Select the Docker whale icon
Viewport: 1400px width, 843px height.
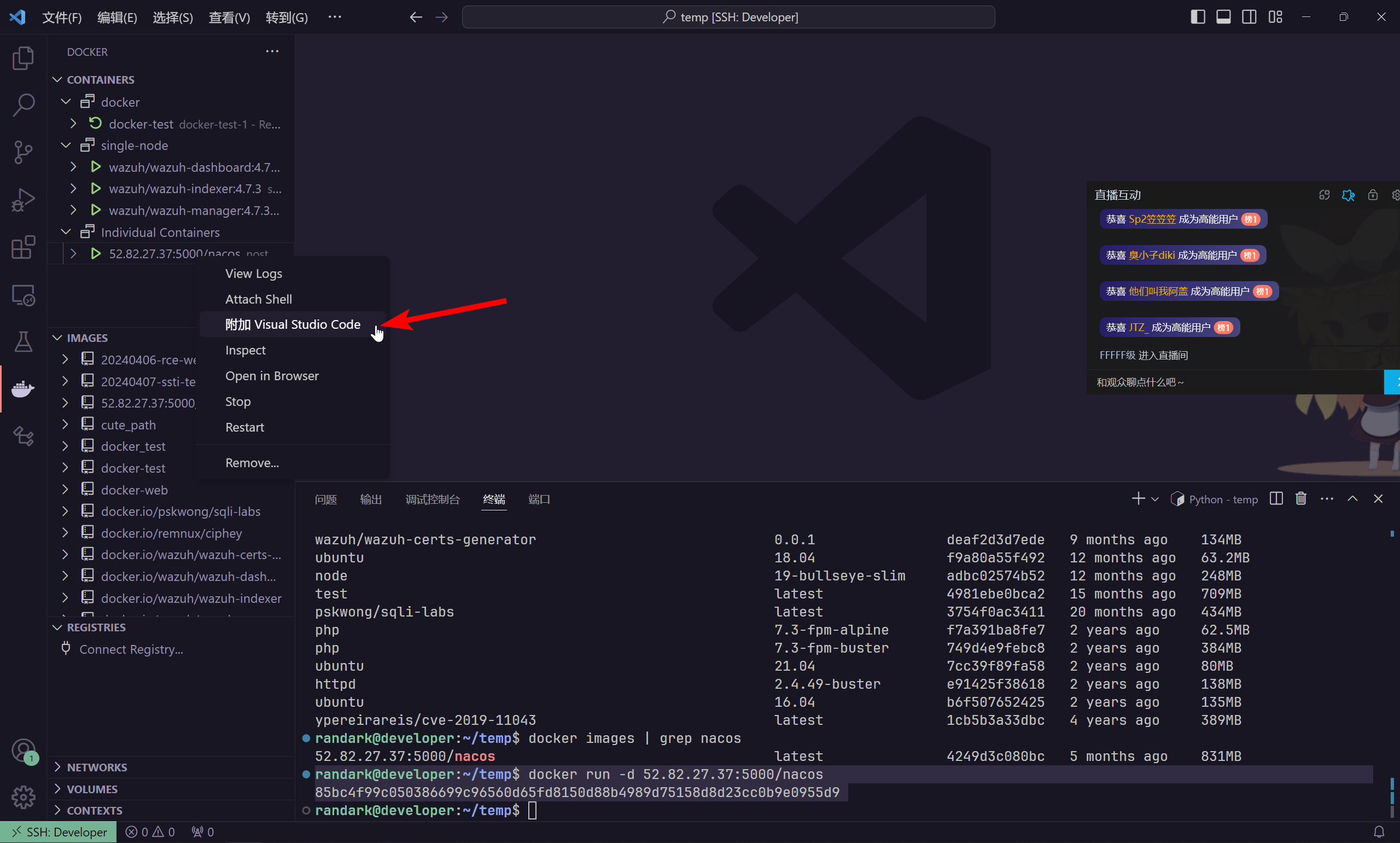pos(23,389)
